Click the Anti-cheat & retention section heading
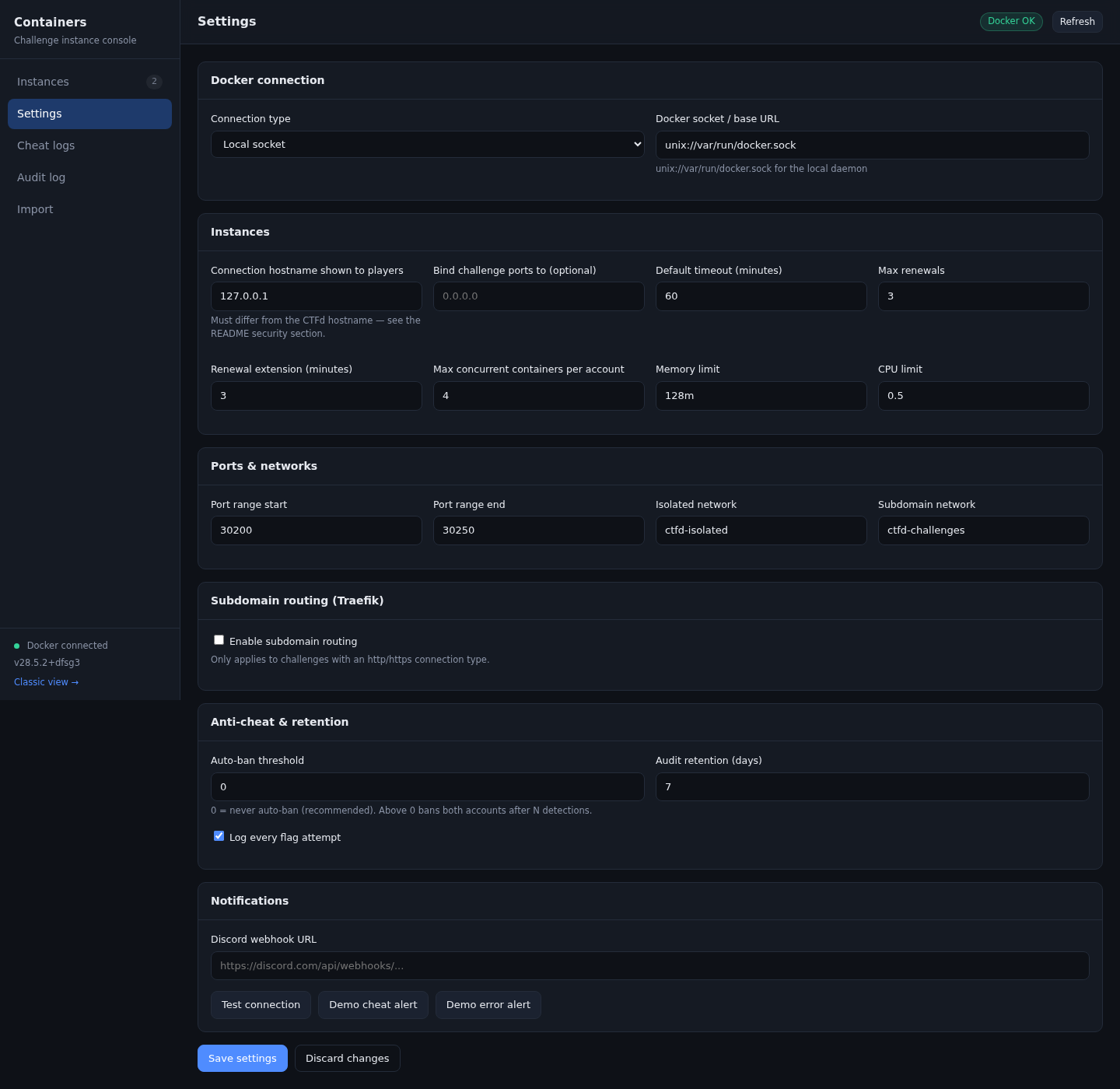Image resolution: width=1120 pixels, height=1089 pixels. point(280,722)
